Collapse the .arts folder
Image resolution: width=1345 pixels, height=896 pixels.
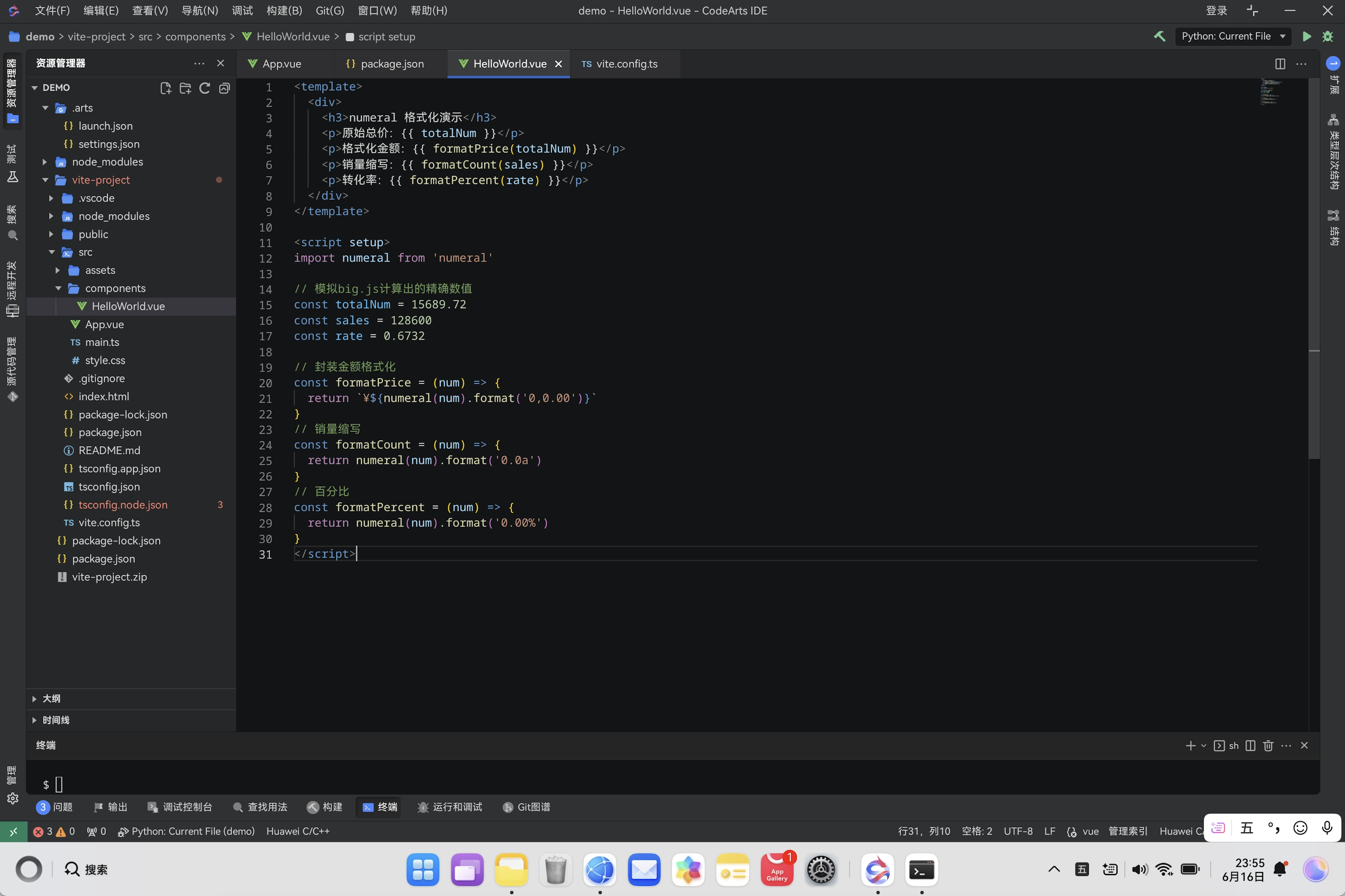click(x=45, y=108)
